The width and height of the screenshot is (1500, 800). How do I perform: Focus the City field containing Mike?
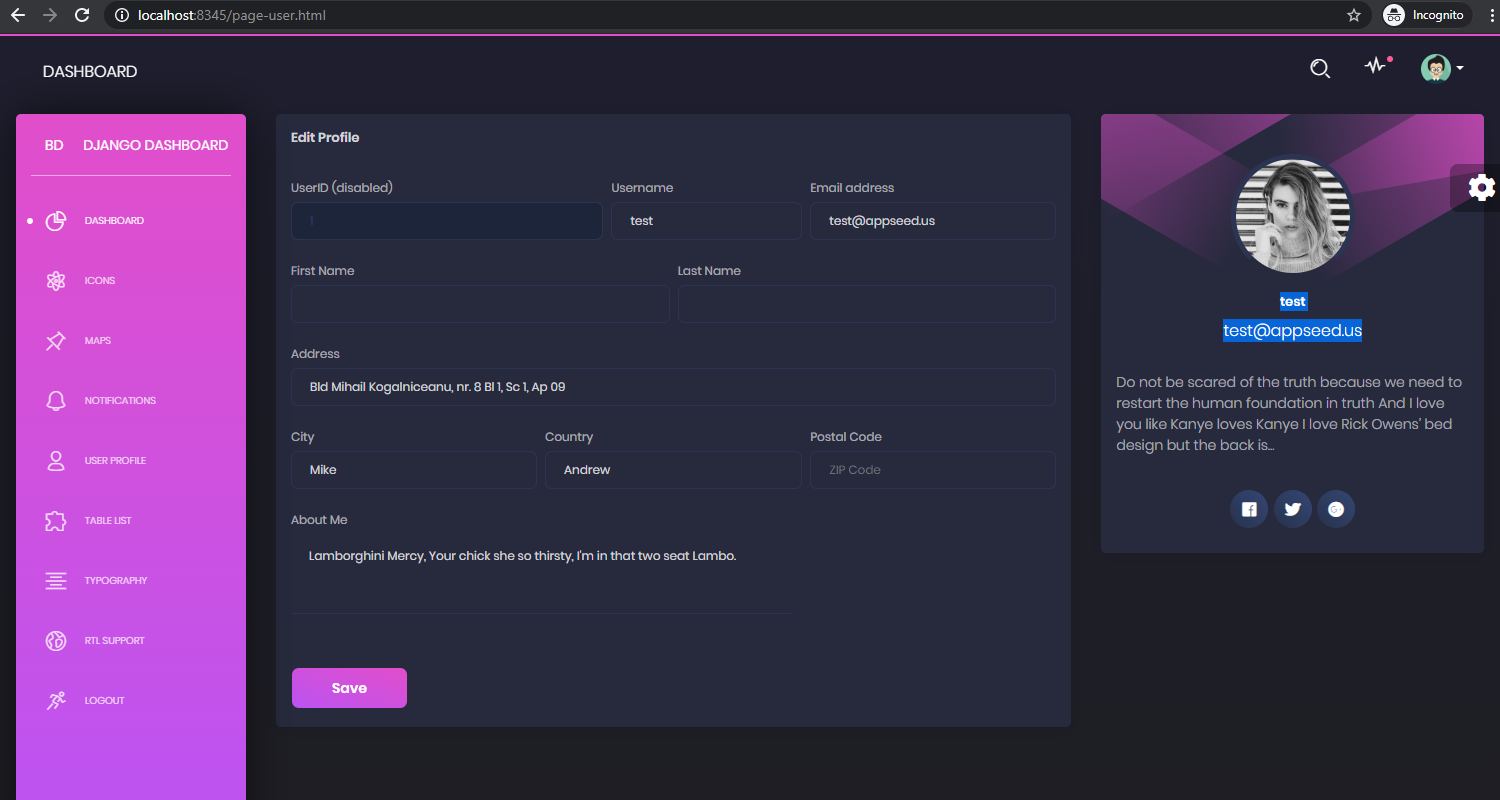click(x=414, y=470)
